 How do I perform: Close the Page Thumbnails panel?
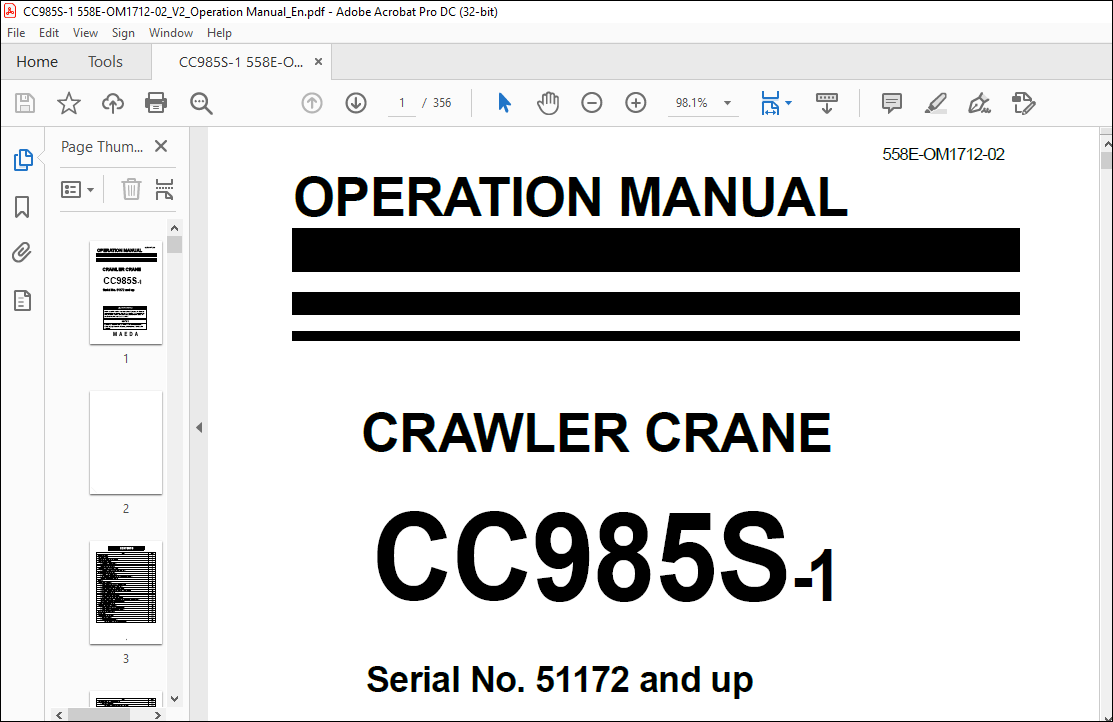click(x=161, y=147)
